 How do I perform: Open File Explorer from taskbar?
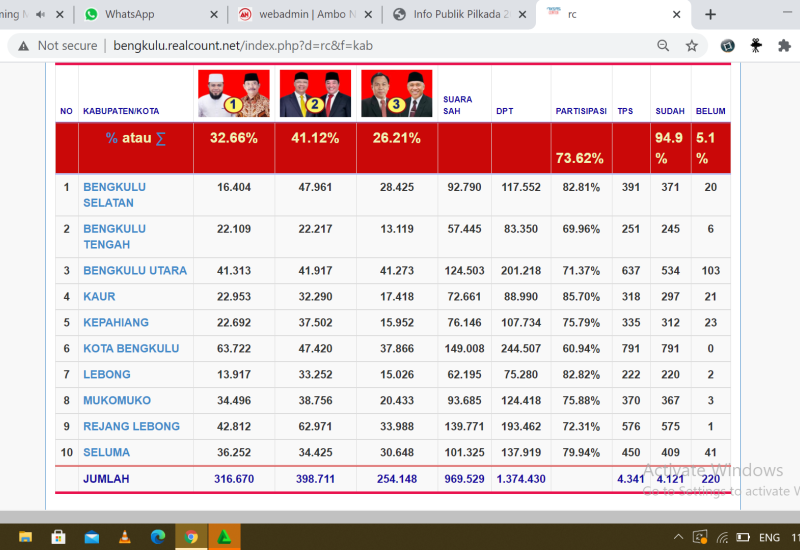pos(25,537)
